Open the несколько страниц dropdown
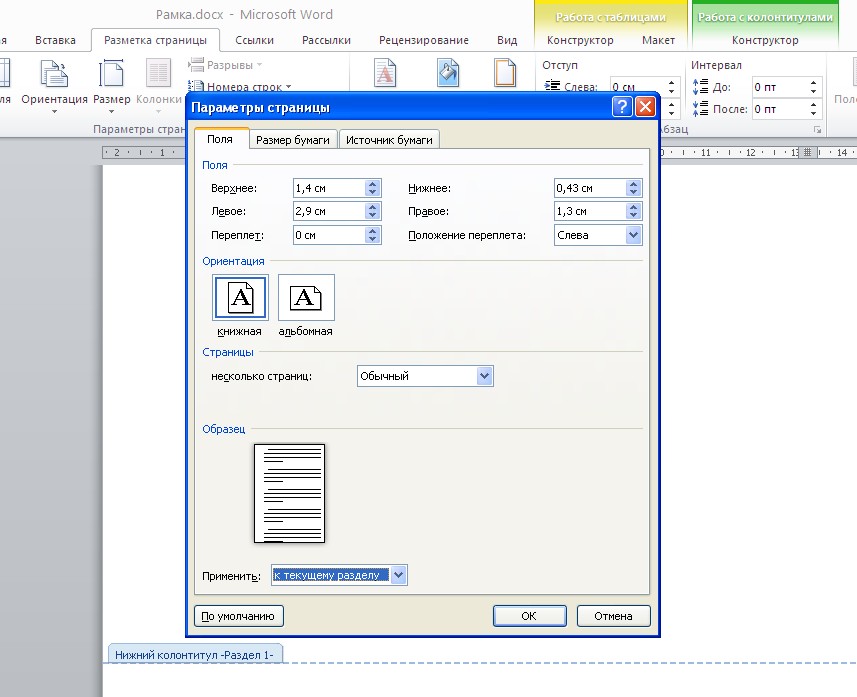The image size is (857, 697). pyautogui.click(x=485, y=376)
